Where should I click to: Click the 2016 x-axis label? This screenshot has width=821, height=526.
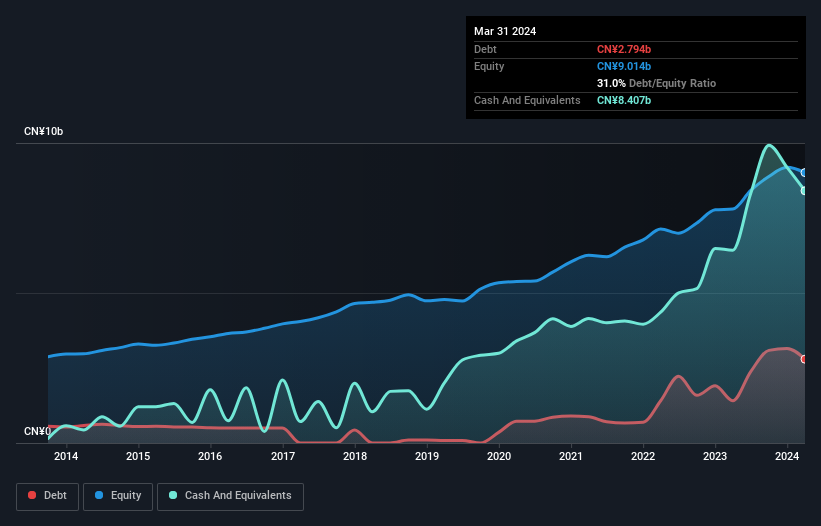click(x=210, y=456)
